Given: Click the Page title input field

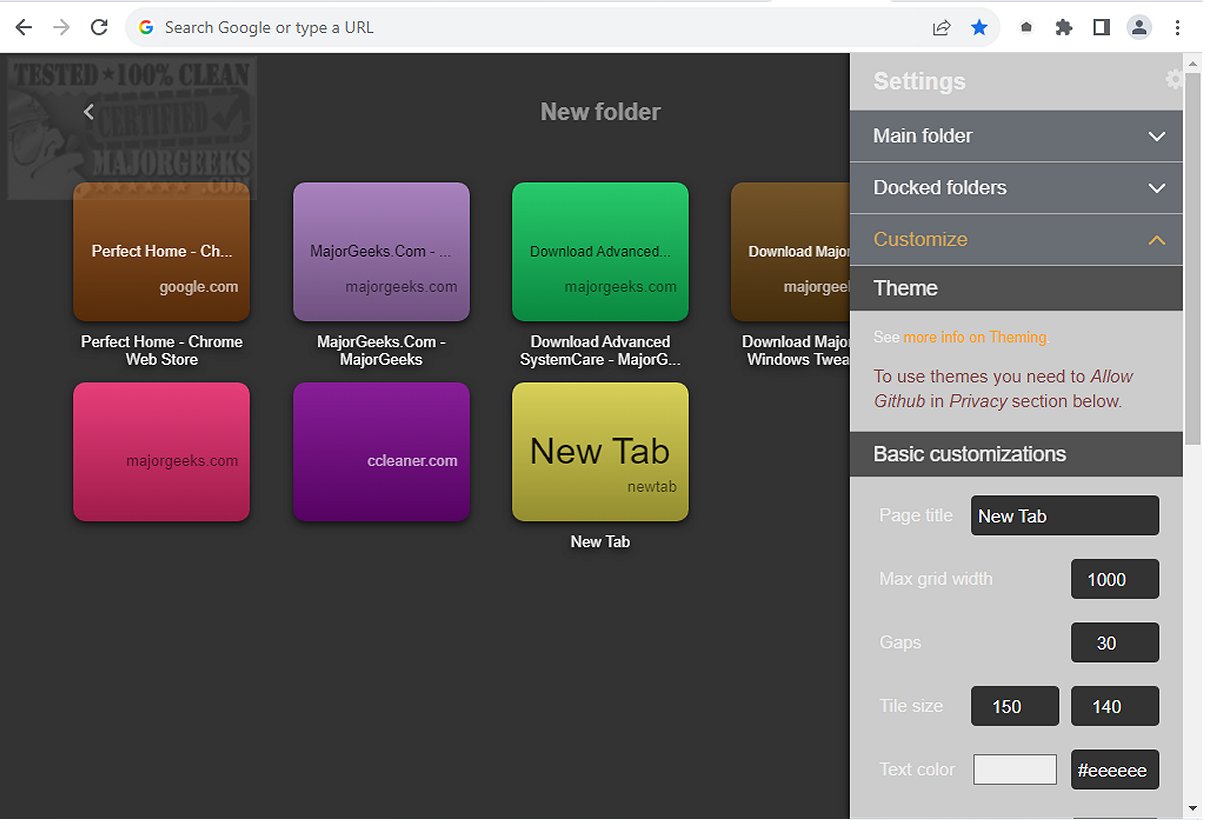Looking at the screenshot, I should point(1065,516).
